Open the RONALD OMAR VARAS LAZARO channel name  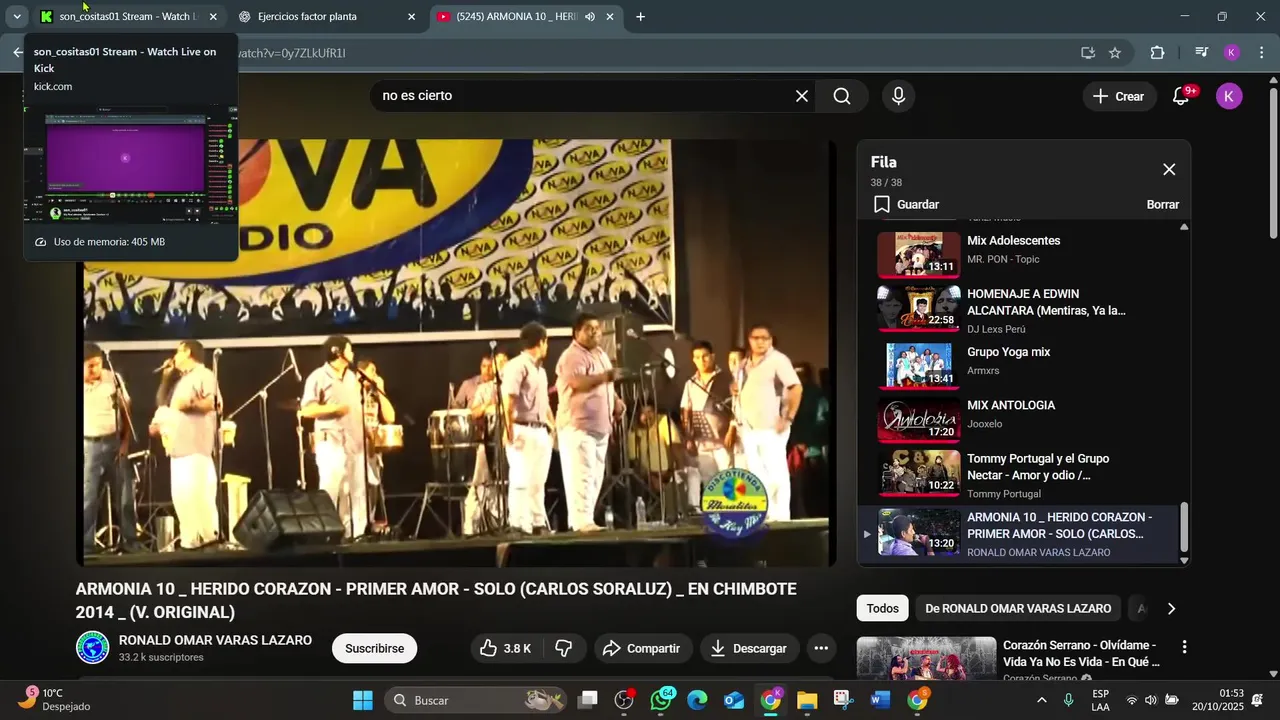pyautogui.click(x=215, y=640)
